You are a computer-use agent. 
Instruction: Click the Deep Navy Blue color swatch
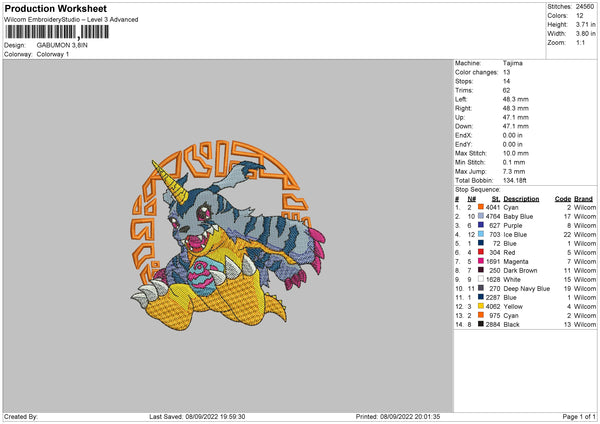[x=481, y=288]
